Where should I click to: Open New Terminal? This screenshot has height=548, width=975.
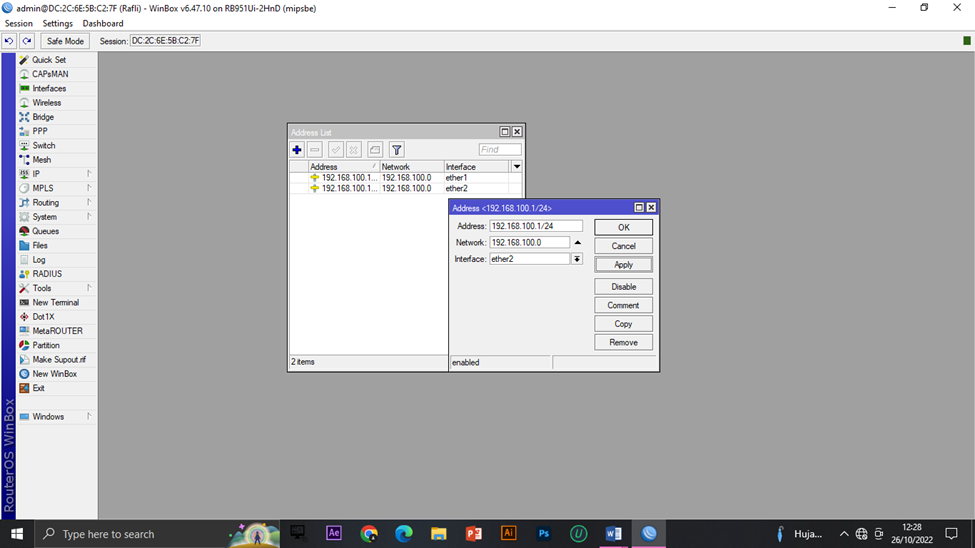(x=57, y=303)
